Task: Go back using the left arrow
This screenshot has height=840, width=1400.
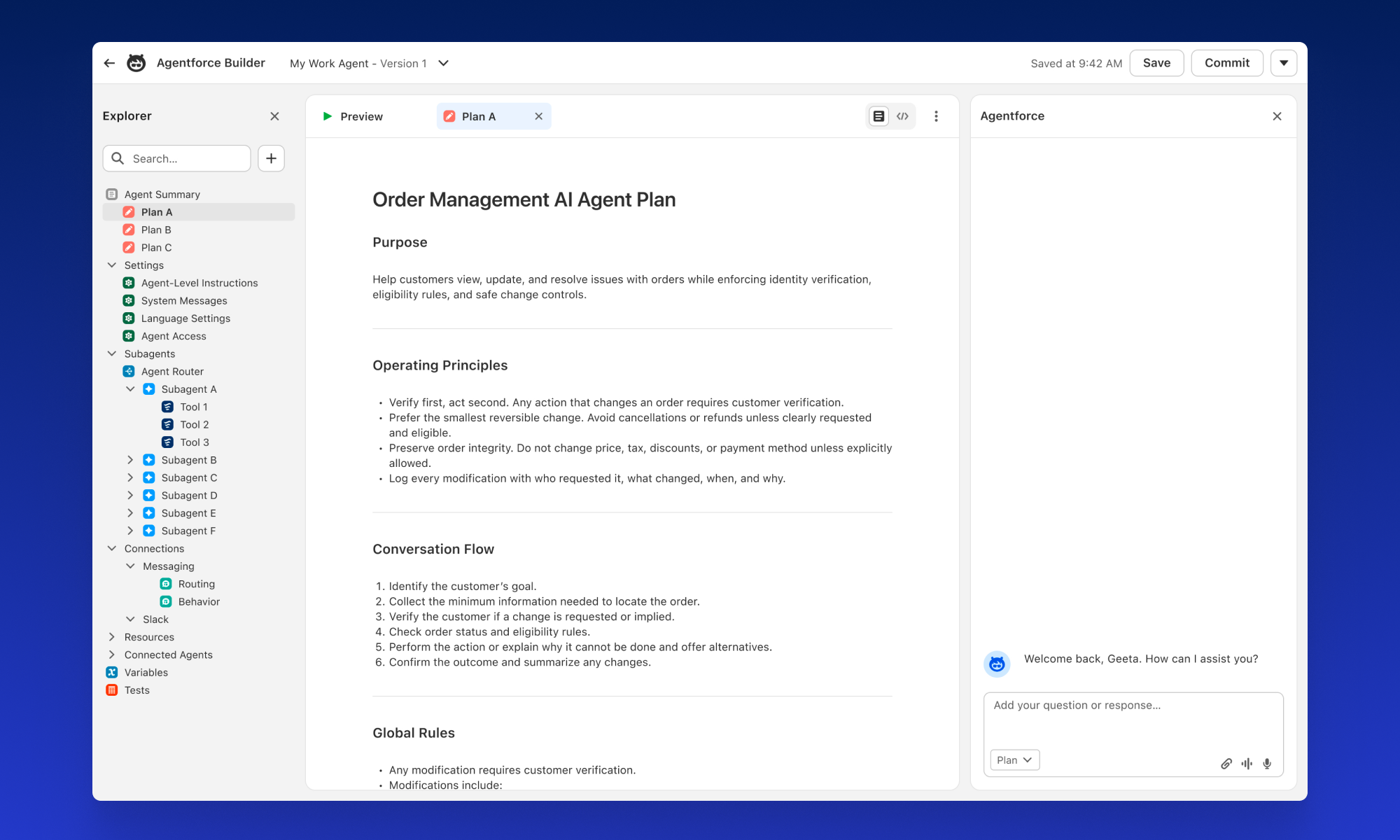Action: pyautogui.click(x=109, y=63)
